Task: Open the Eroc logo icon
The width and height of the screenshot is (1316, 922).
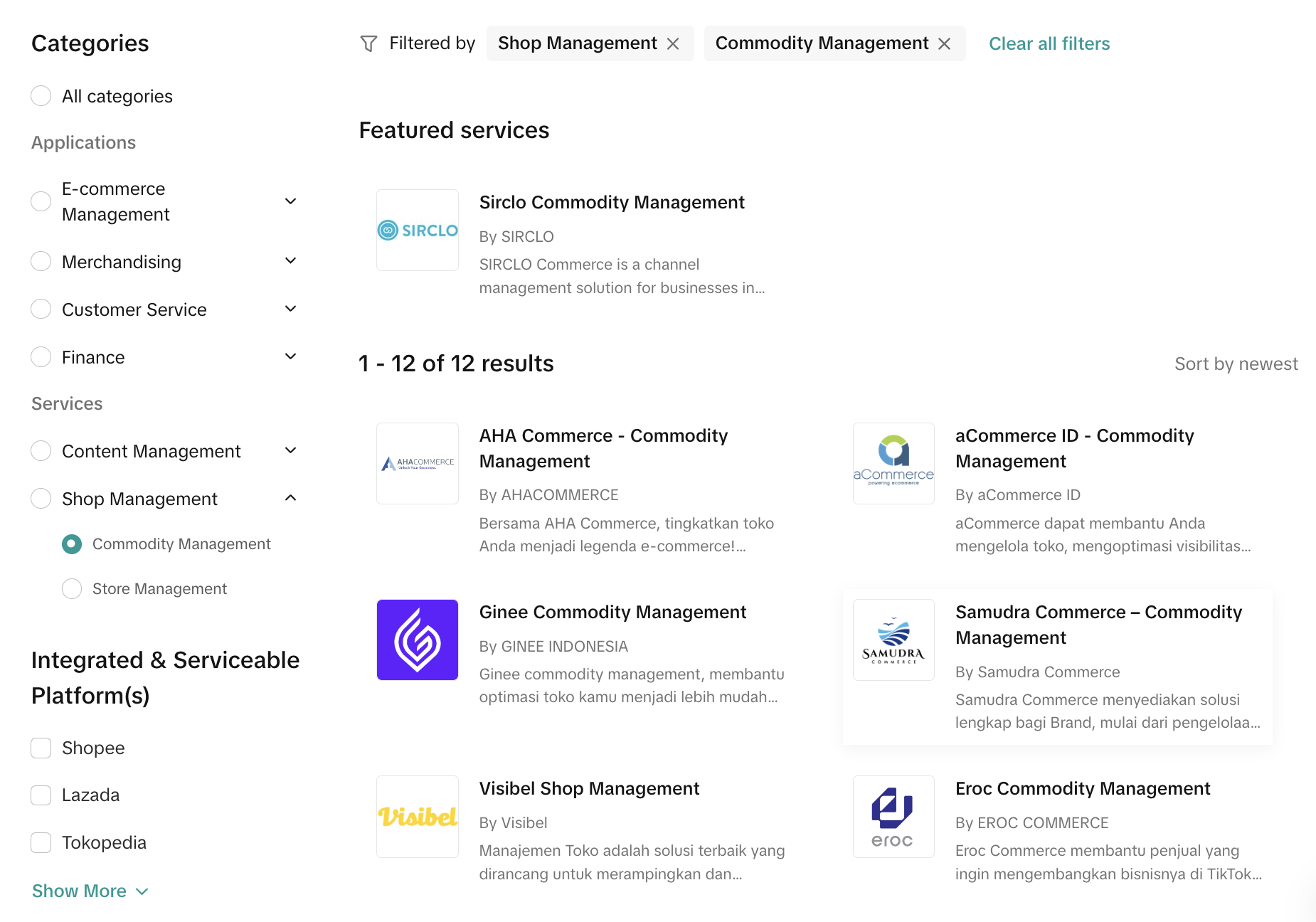Action: (x=893, y=816)
